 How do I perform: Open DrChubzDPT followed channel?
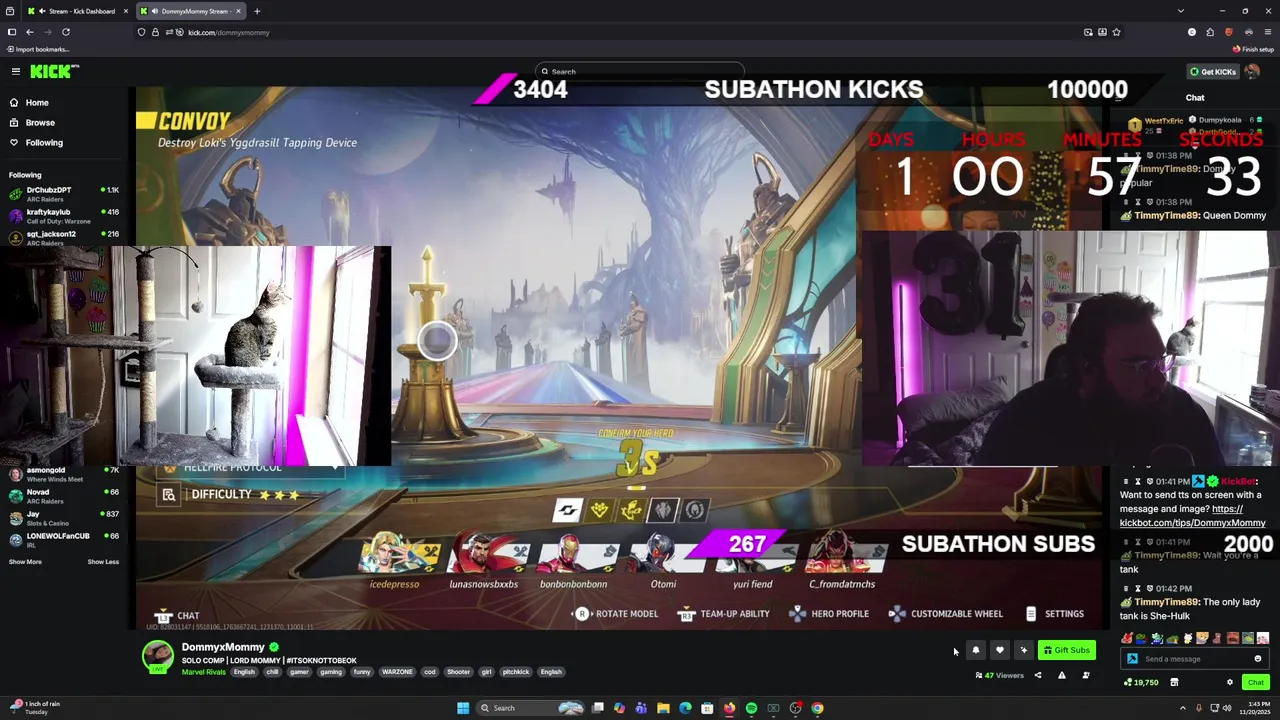pyautogui.click(x=64, y=192)
